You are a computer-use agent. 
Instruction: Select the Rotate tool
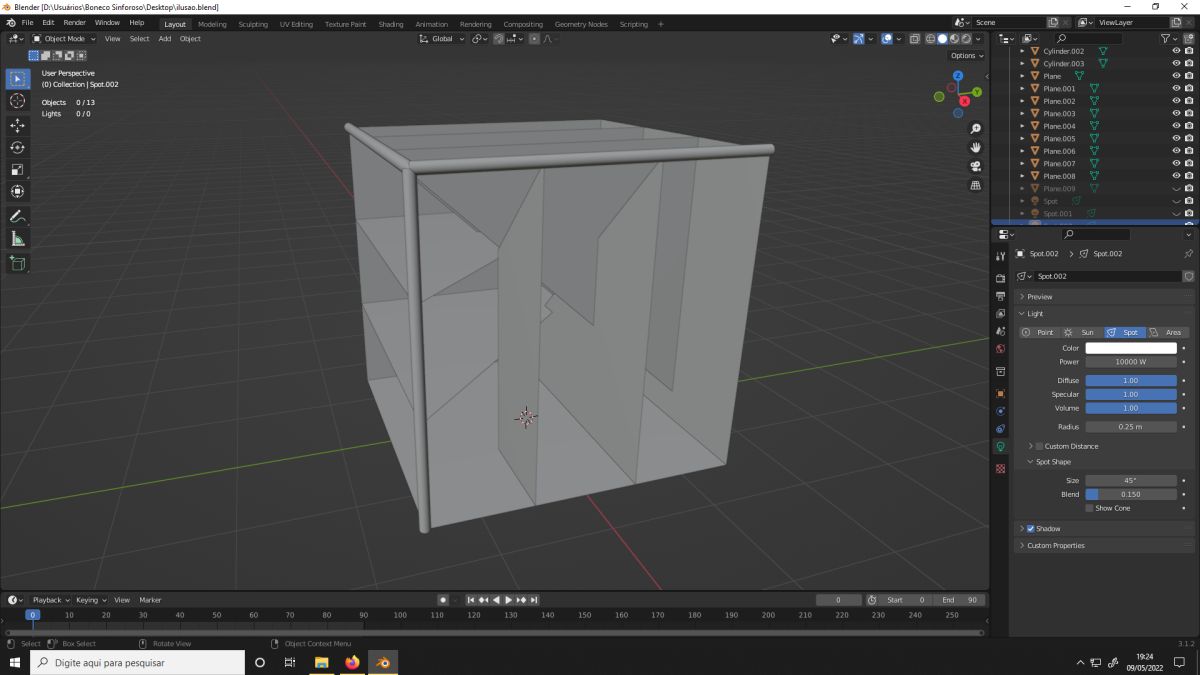point(17,147)
